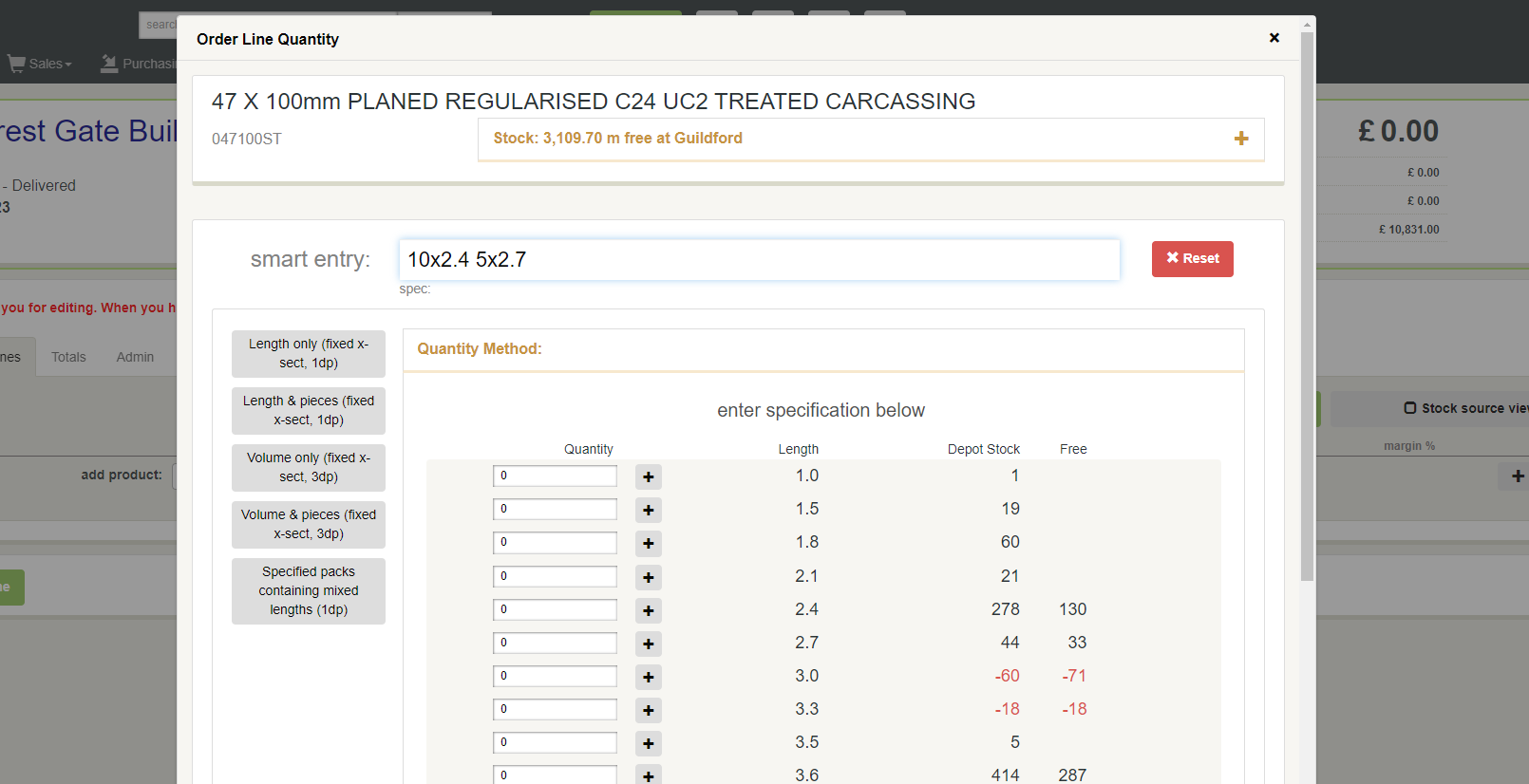Viewport: 1529px width, 784px height.
Task: Click quantity field for length 2.7
Action: (x=555, y=644)
